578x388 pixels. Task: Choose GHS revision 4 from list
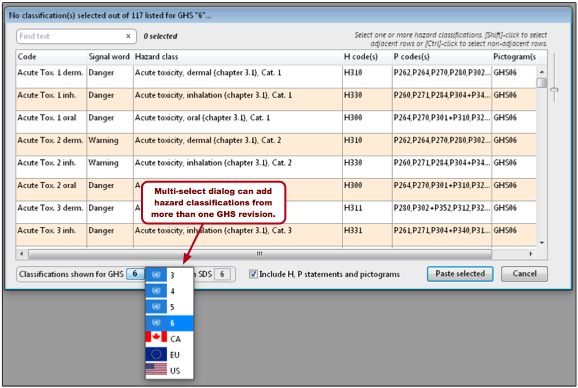coord(169,291)
